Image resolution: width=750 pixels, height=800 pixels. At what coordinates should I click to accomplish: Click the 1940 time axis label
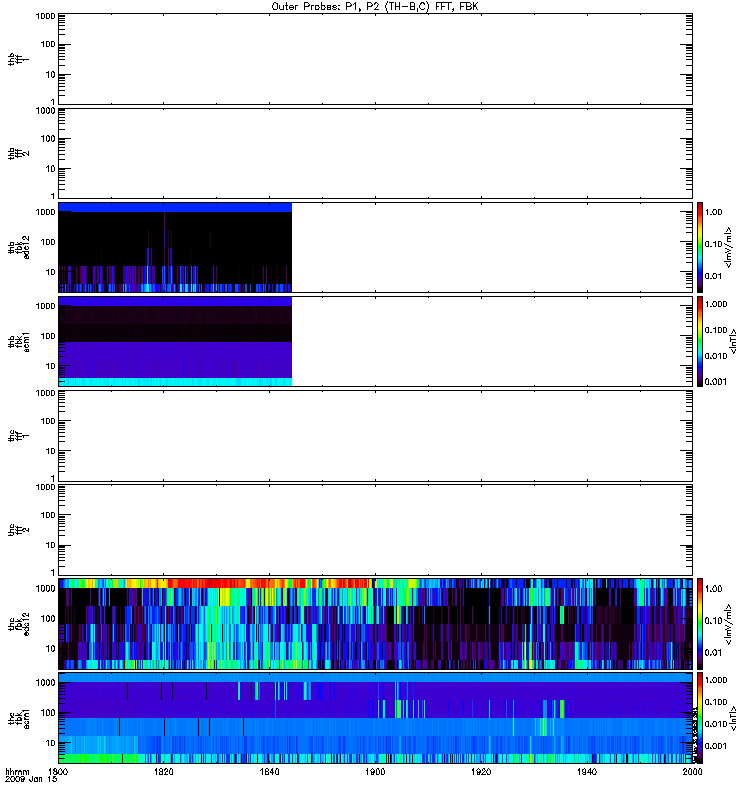click(x=587, y=772)
